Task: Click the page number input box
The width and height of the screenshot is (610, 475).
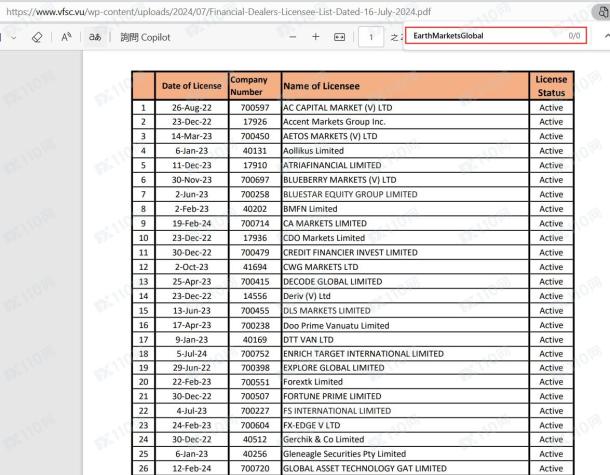Action: point(371,37)
